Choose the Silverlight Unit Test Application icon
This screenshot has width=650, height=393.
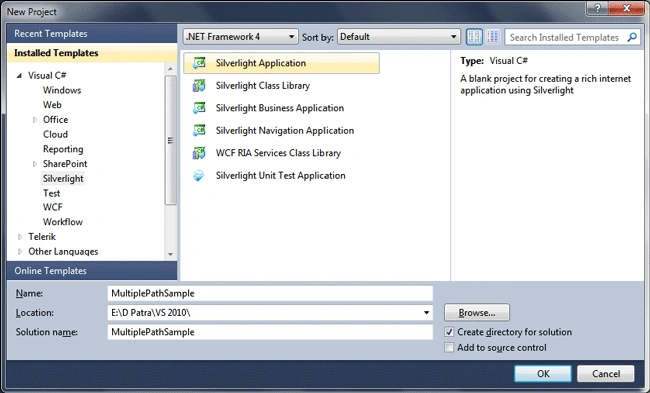coord(199,175)
